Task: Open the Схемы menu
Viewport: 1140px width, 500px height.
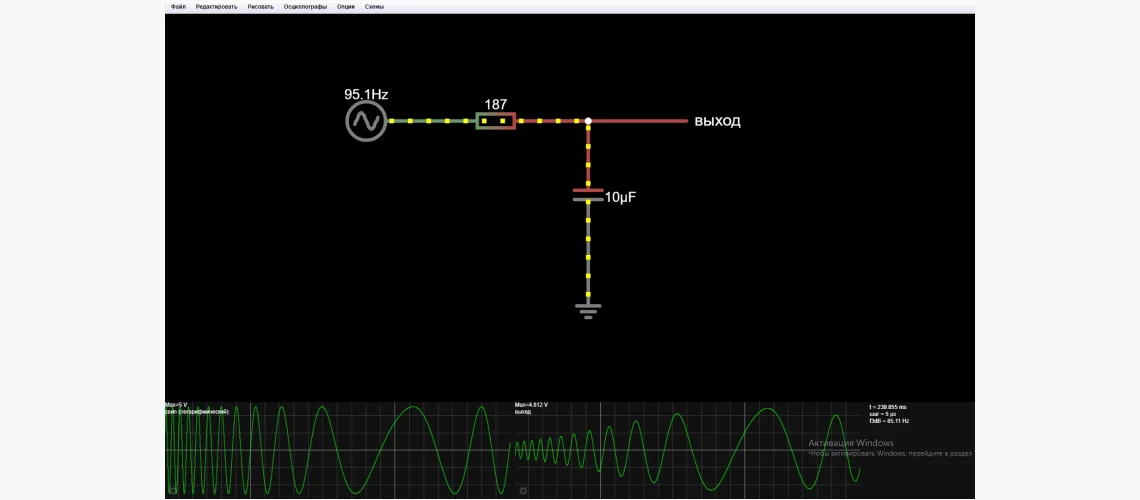Action: (x=374, y=6)
